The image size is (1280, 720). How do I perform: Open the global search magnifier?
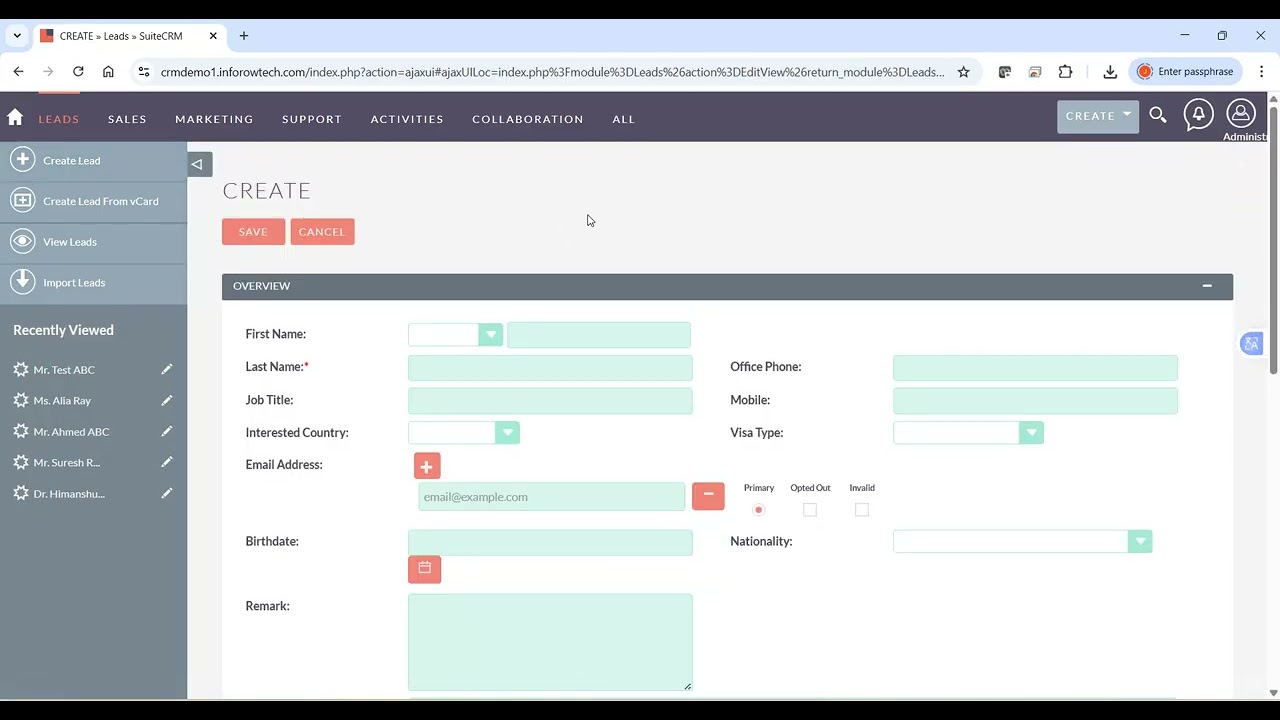point(1158,116)
